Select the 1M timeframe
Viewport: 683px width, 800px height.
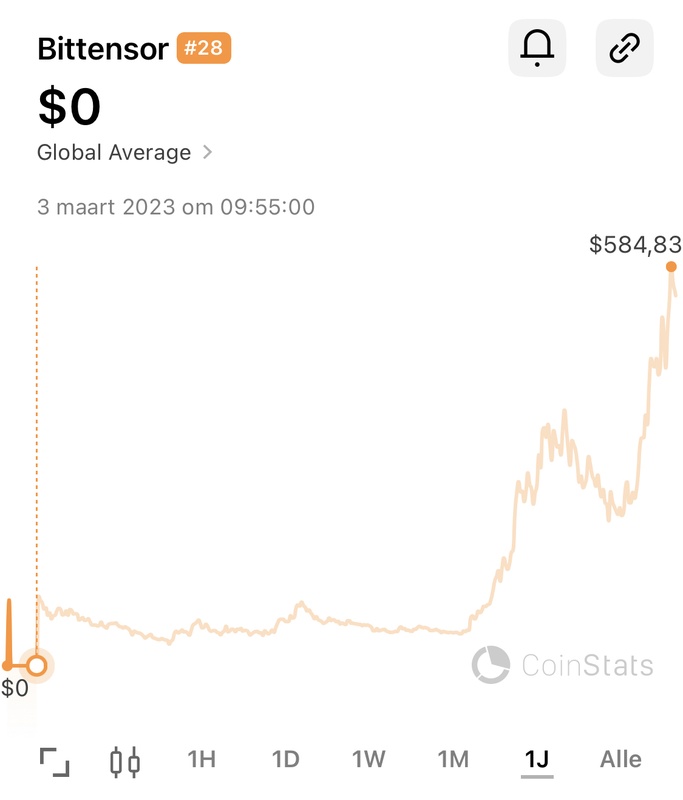pyautogui.click(x=453, y=759)
